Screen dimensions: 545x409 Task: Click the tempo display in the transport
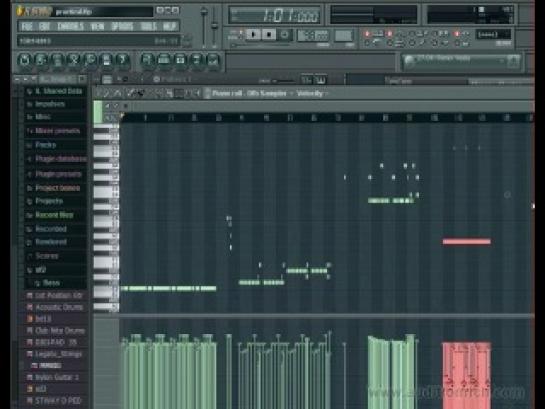click(x=313, y=35)
